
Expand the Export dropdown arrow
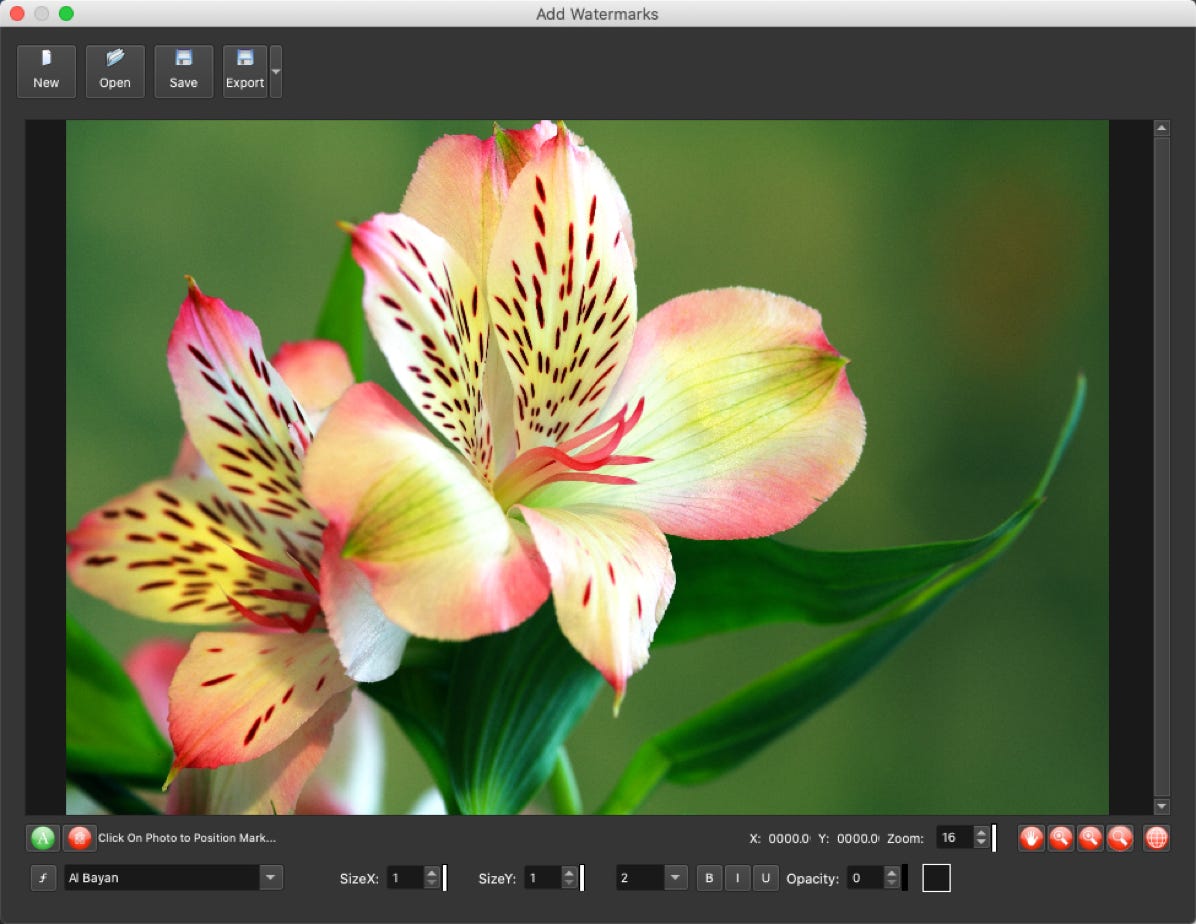276,71
